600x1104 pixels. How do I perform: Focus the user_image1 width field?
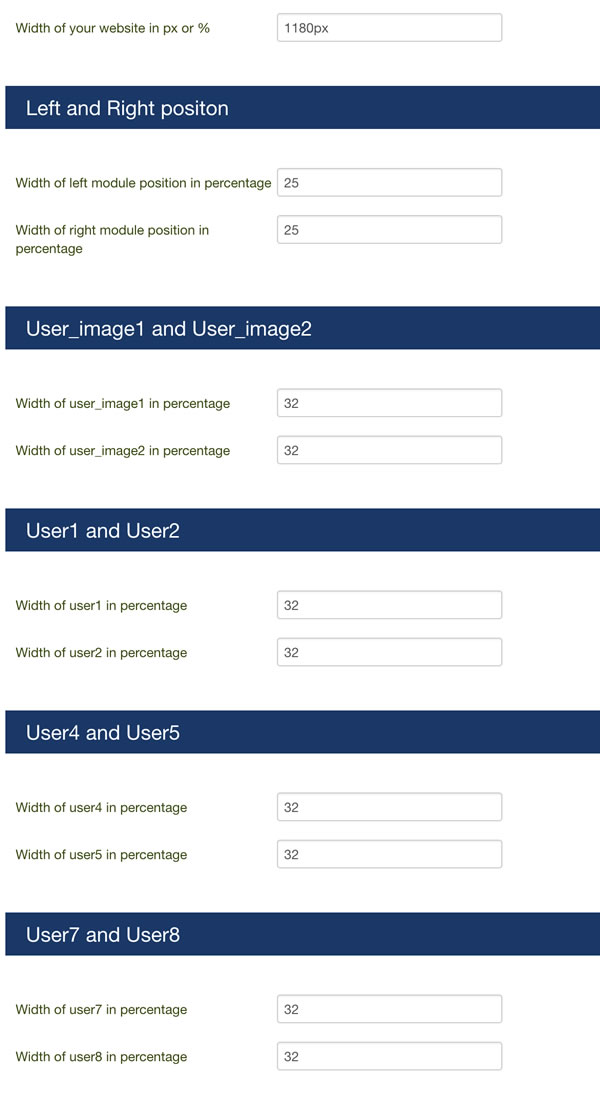tap(389, 403)
